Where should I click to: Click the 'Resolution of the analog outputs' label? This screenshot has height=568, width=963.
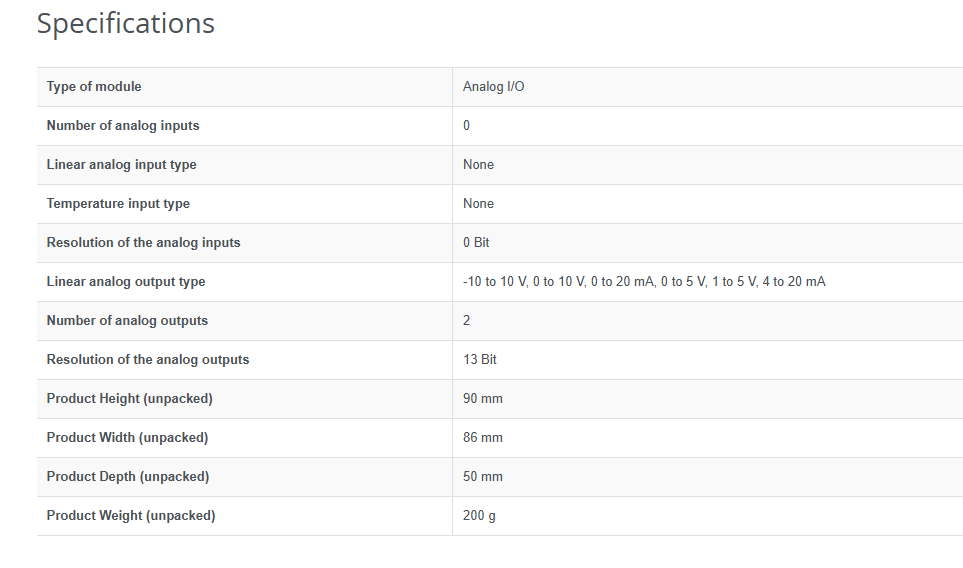pos(148,360)
